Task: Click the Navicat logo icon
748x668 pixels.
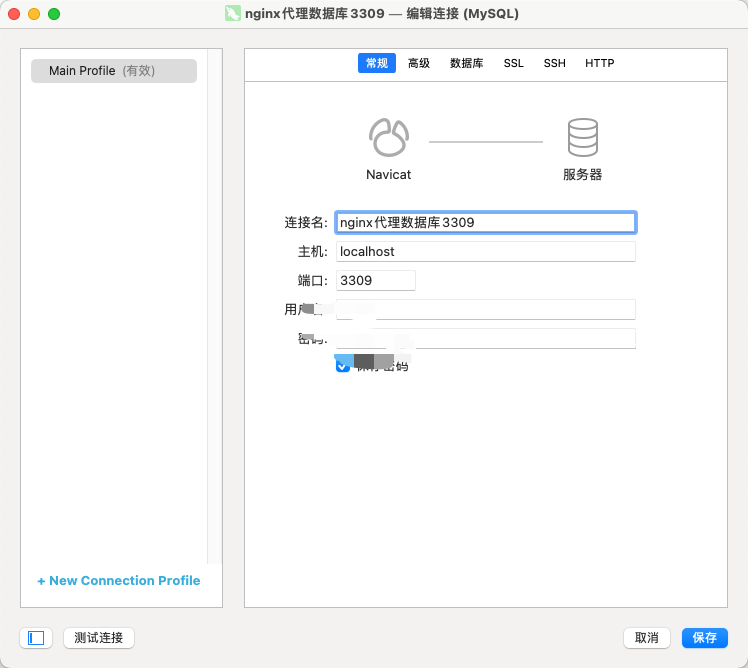Action: coord(388,138)
